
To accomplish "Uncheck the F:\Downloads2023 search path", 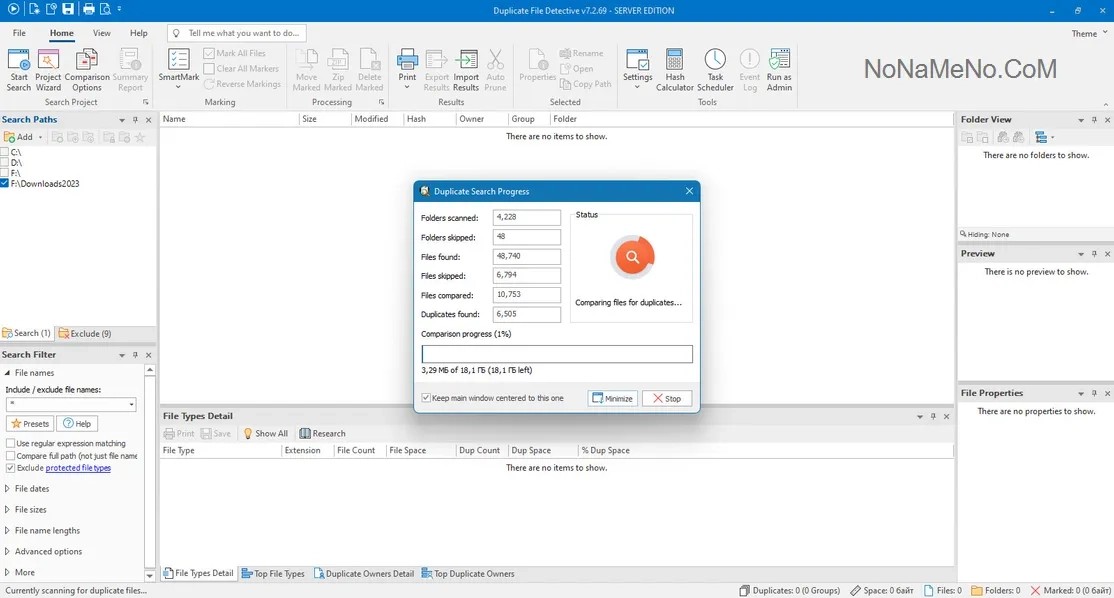I will click(x=6, y=184).
